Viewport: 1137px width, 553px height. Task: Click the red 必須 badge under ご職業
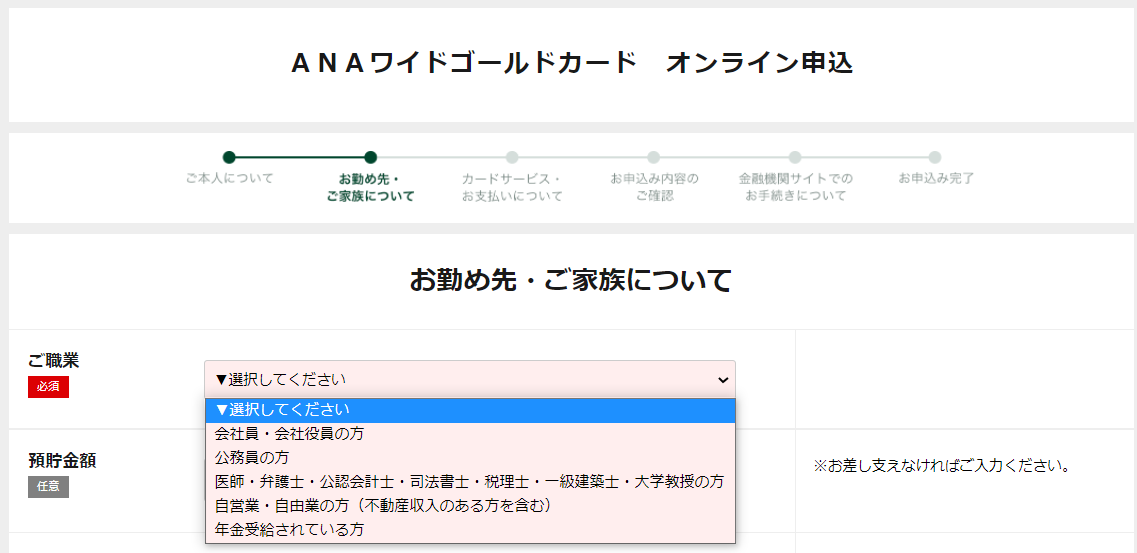48,387
